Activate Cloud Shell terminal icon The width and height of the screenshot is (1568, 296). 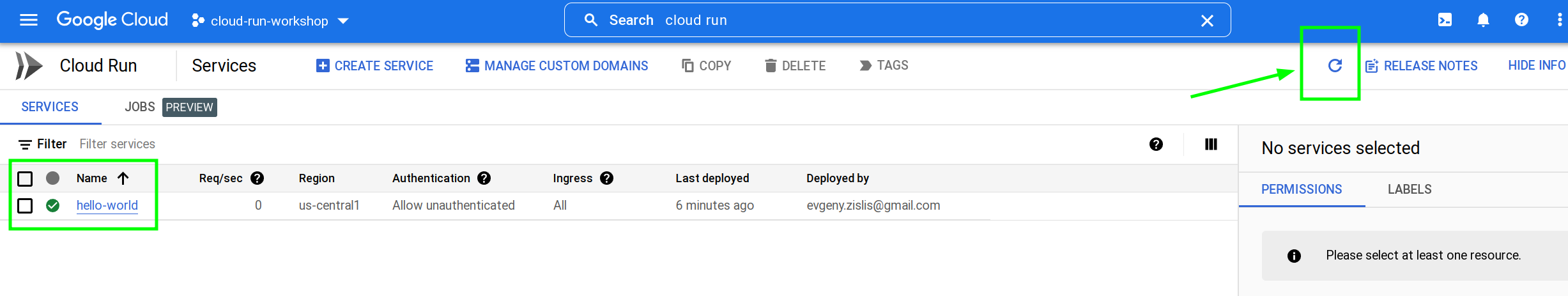click(1445, 20)
